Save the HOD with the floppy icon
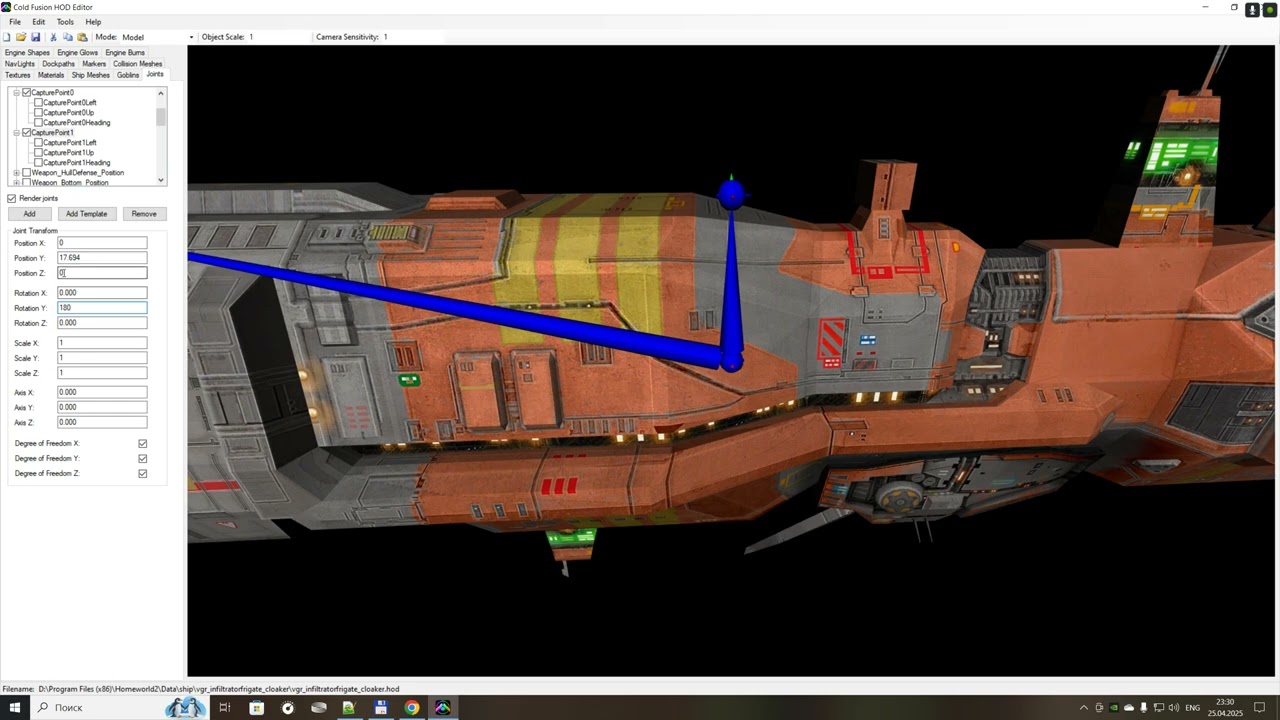Screen dimensions: 1280x720 point(35,37)
